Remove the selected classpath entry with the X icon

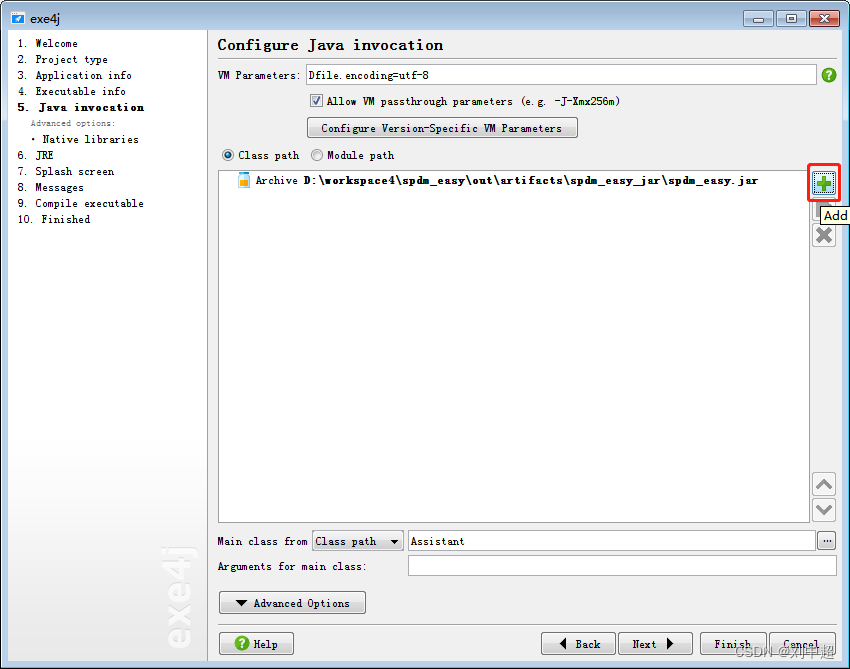point(823,235)
